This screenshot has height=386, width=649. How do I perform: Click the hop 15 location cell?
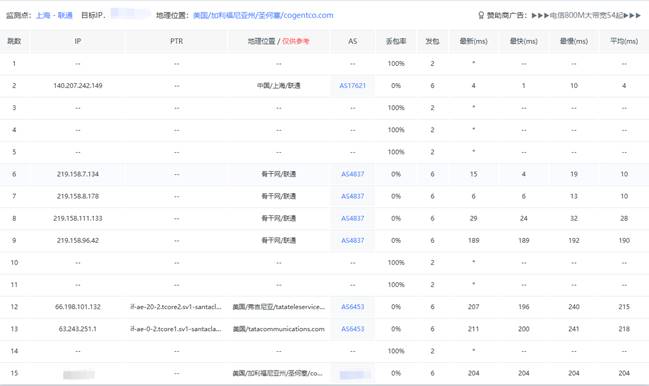(x=277, y=373)
